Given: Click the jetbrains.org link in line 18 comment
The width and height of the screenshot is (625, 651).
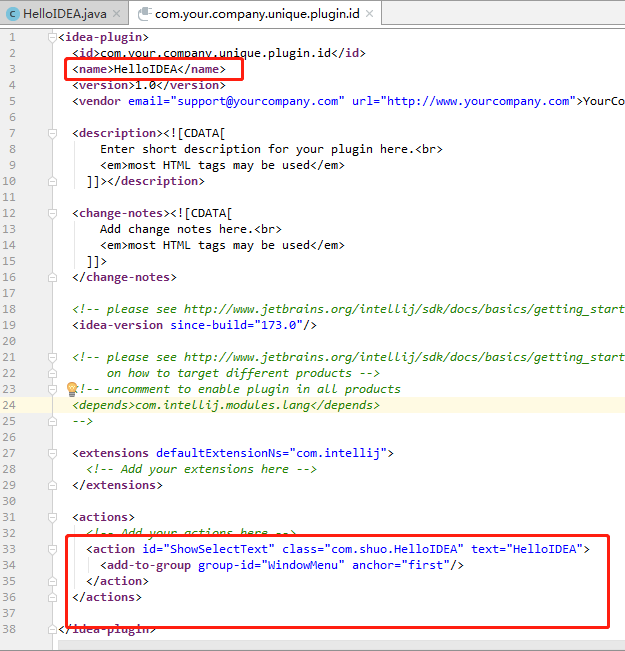Looking at the screenshot, I should 404,309.
